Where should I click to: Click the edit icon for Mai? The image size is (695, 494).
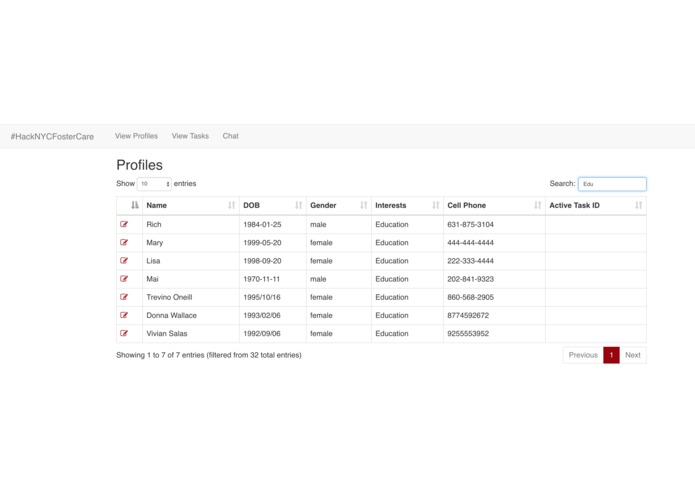click(124, 279)
